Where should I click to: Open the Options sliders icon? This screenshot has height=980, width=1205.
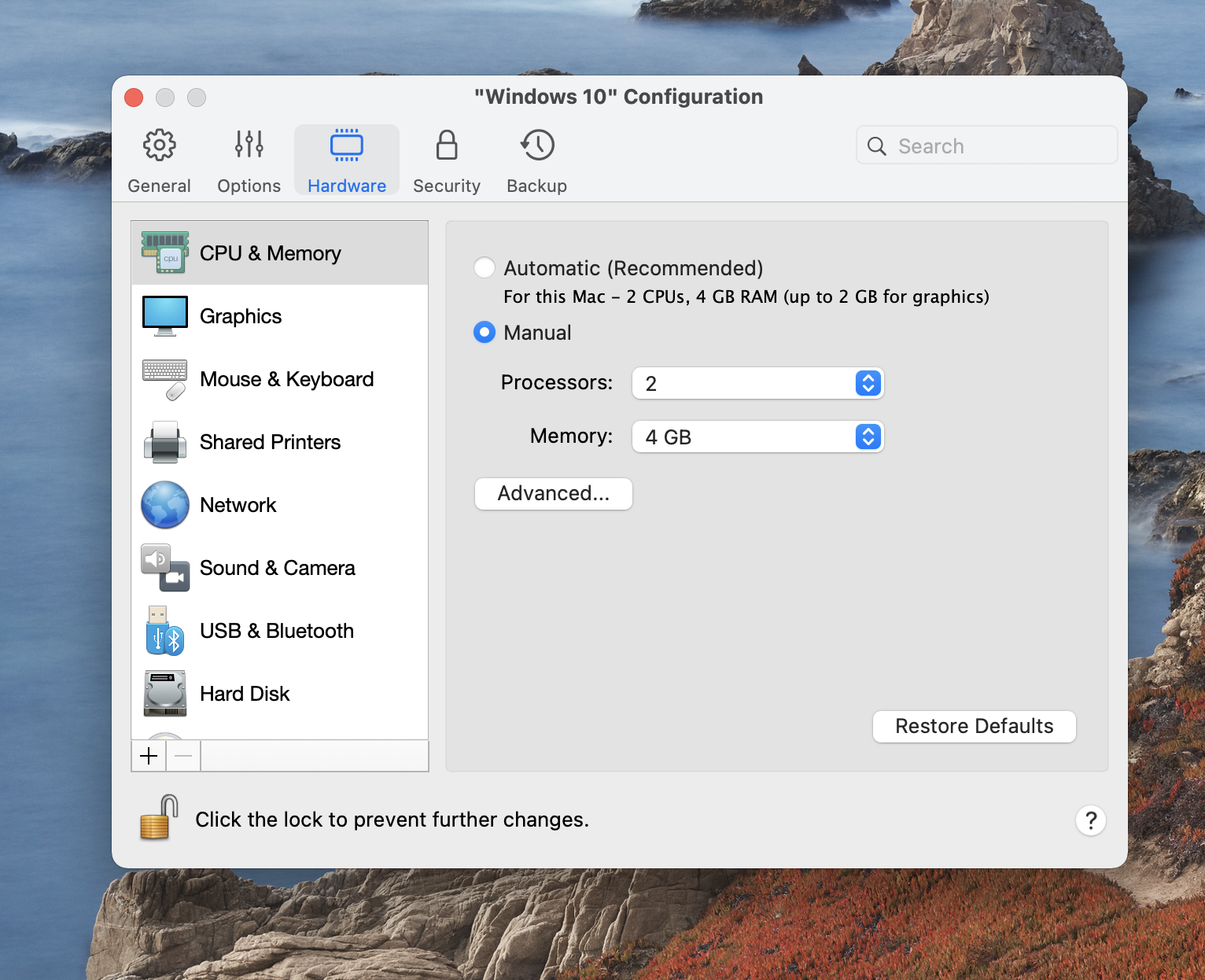249,145
